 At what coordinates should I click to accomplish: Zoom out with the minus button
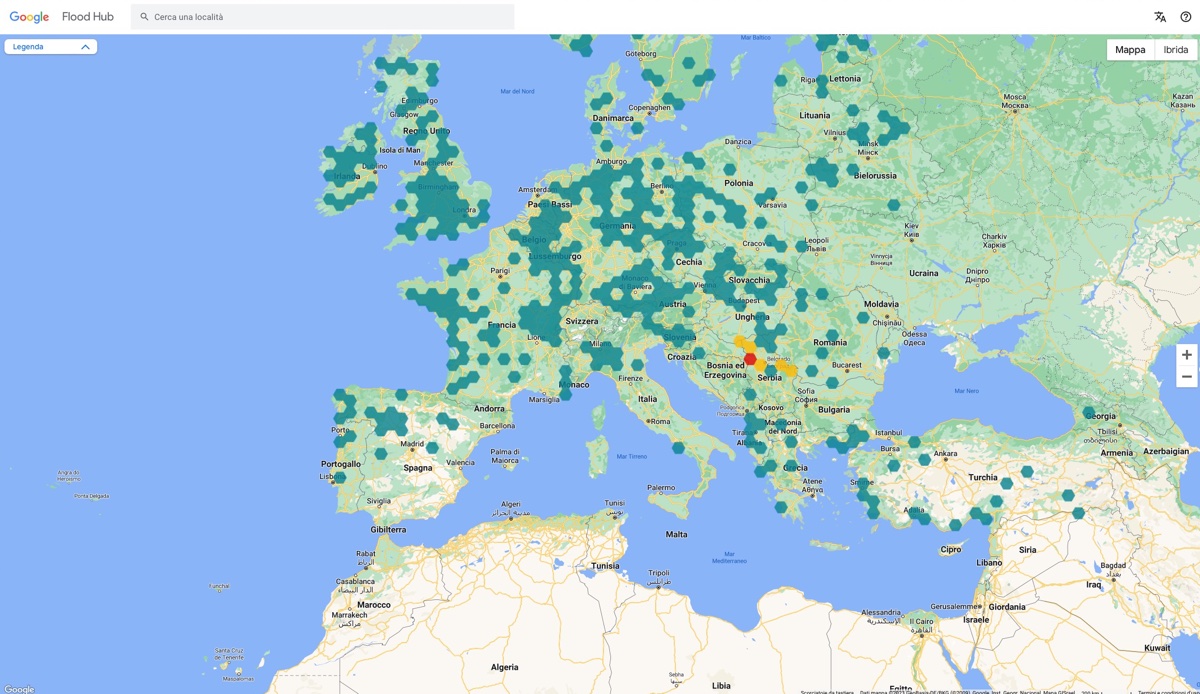1186,377
